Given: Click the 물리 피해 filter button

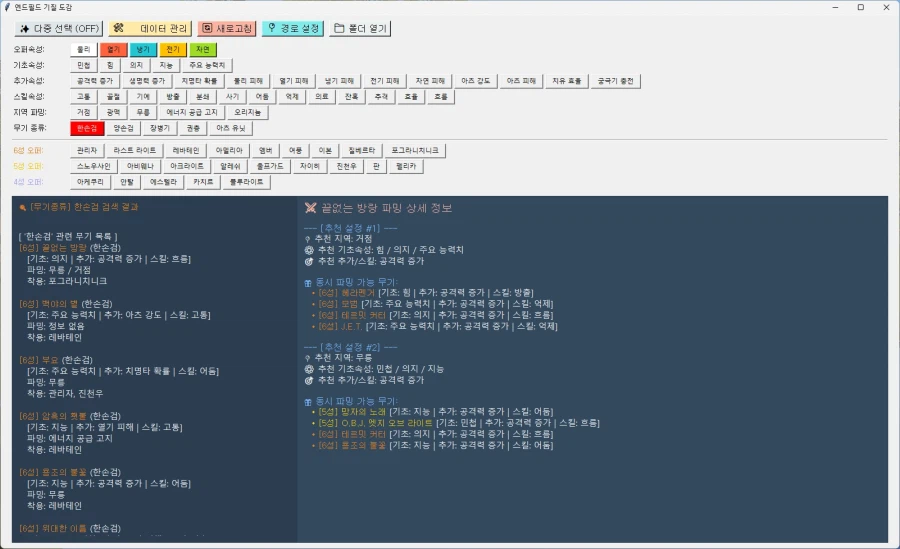Looking at the screenshot, I should click(249, 81).
